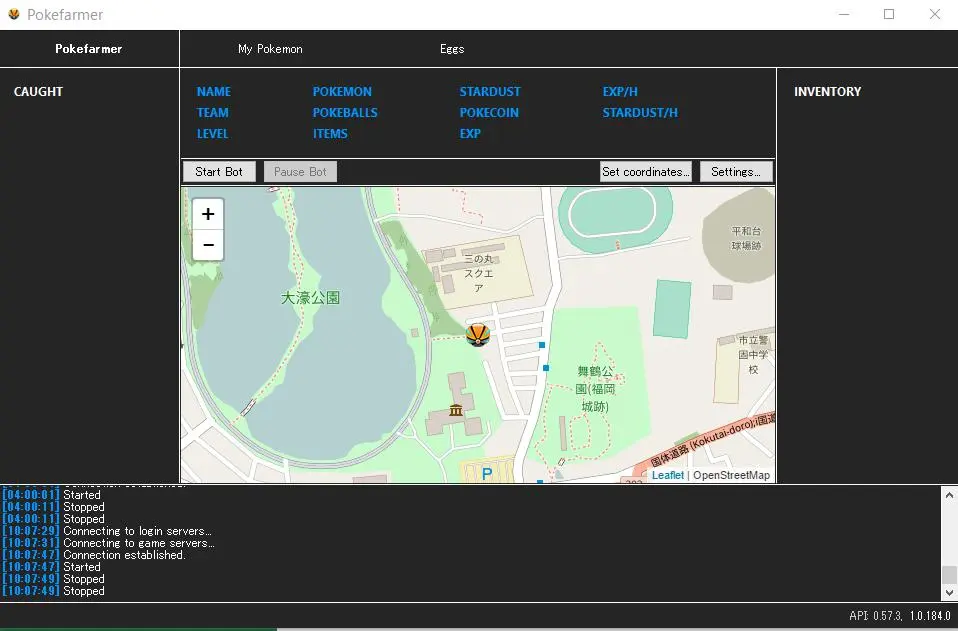Minimize the Pokefarmer window
The image size is (958, 631).
tap(844, 14)
